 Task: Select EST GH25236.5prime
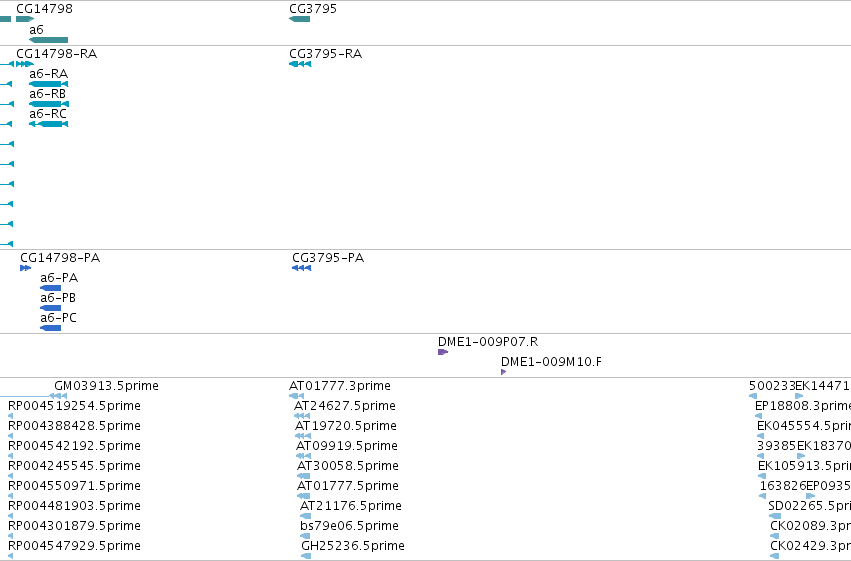point(353,546)
